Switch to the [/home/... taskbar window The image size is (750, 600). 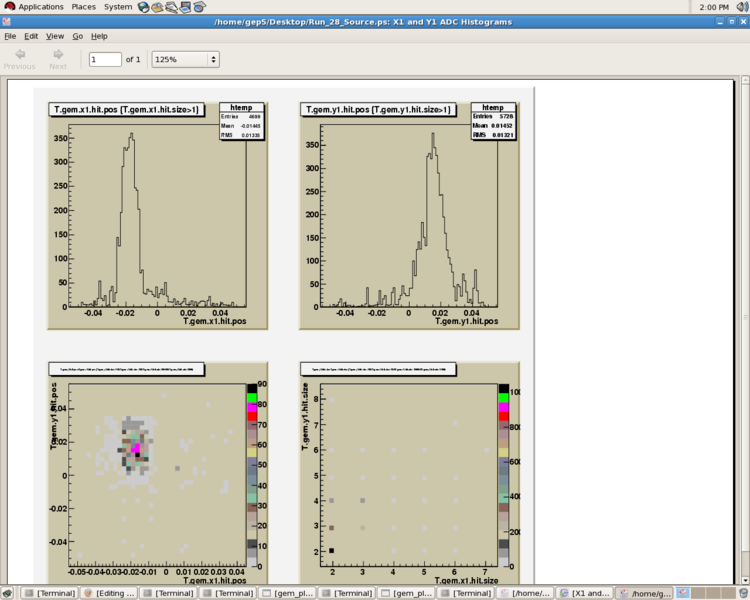[525, 593]
